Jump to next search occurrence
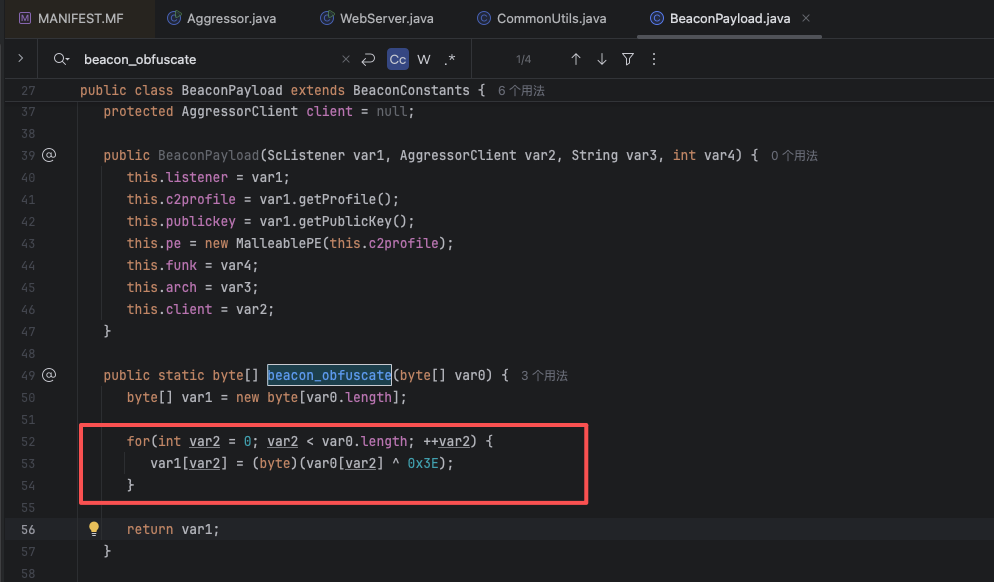 [x=602, y=60]
